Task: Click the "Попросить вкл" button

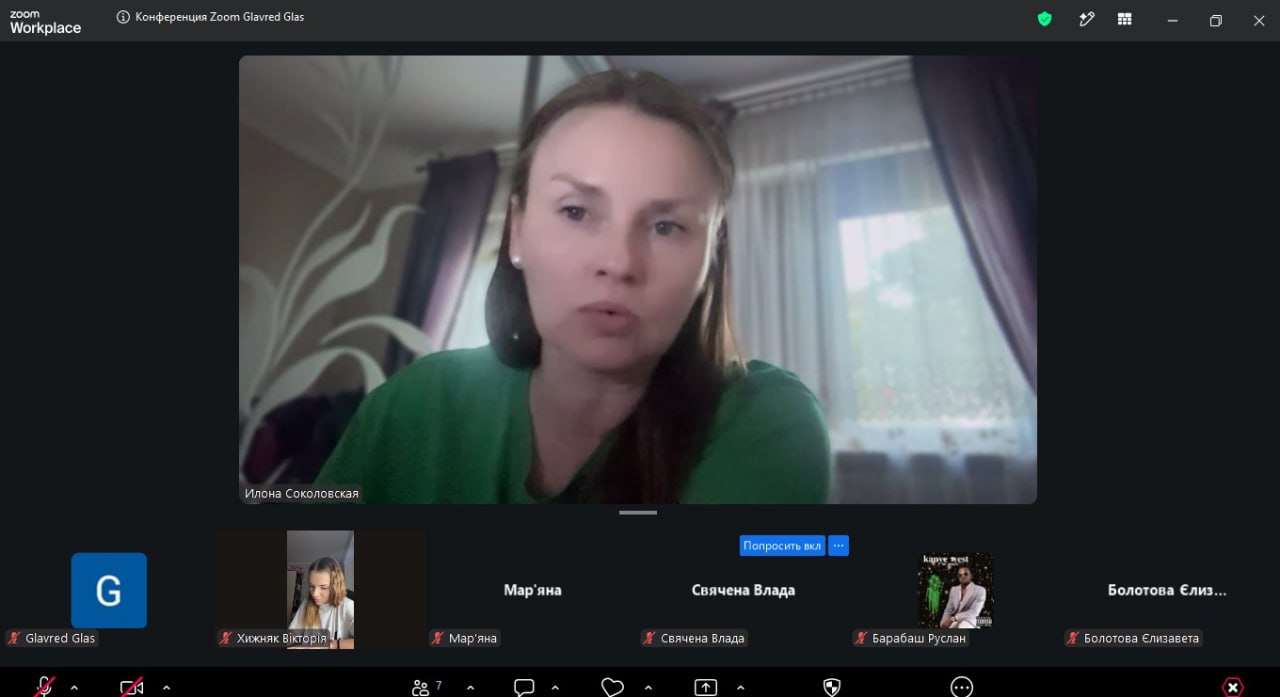Action: (x=782, y=546)
